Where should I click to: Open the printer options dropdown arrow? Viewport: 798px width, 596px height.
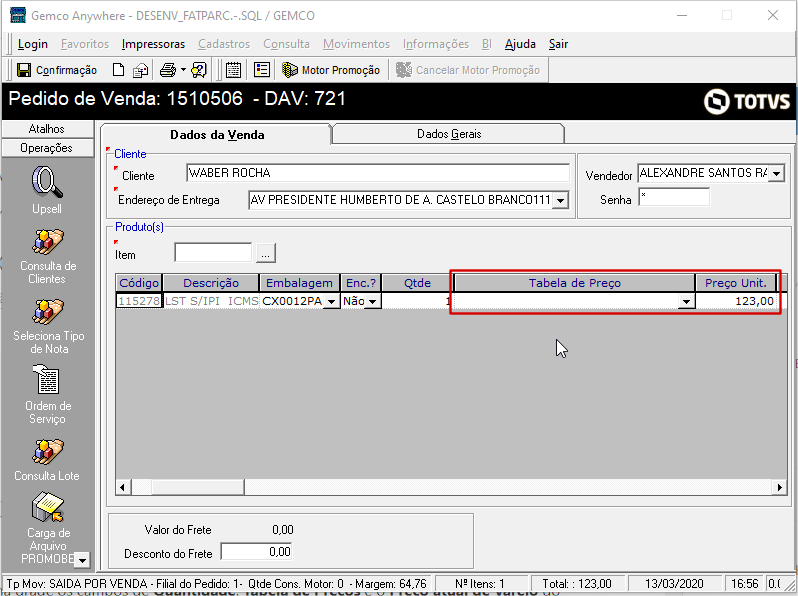tap(183, 70)
